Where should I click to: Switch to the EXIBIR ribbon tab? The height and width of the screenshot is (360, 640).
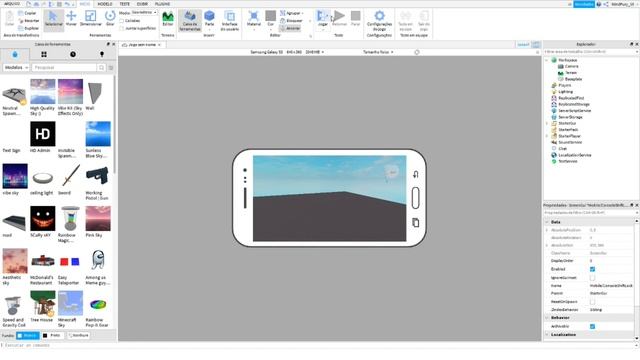point(142,4)
